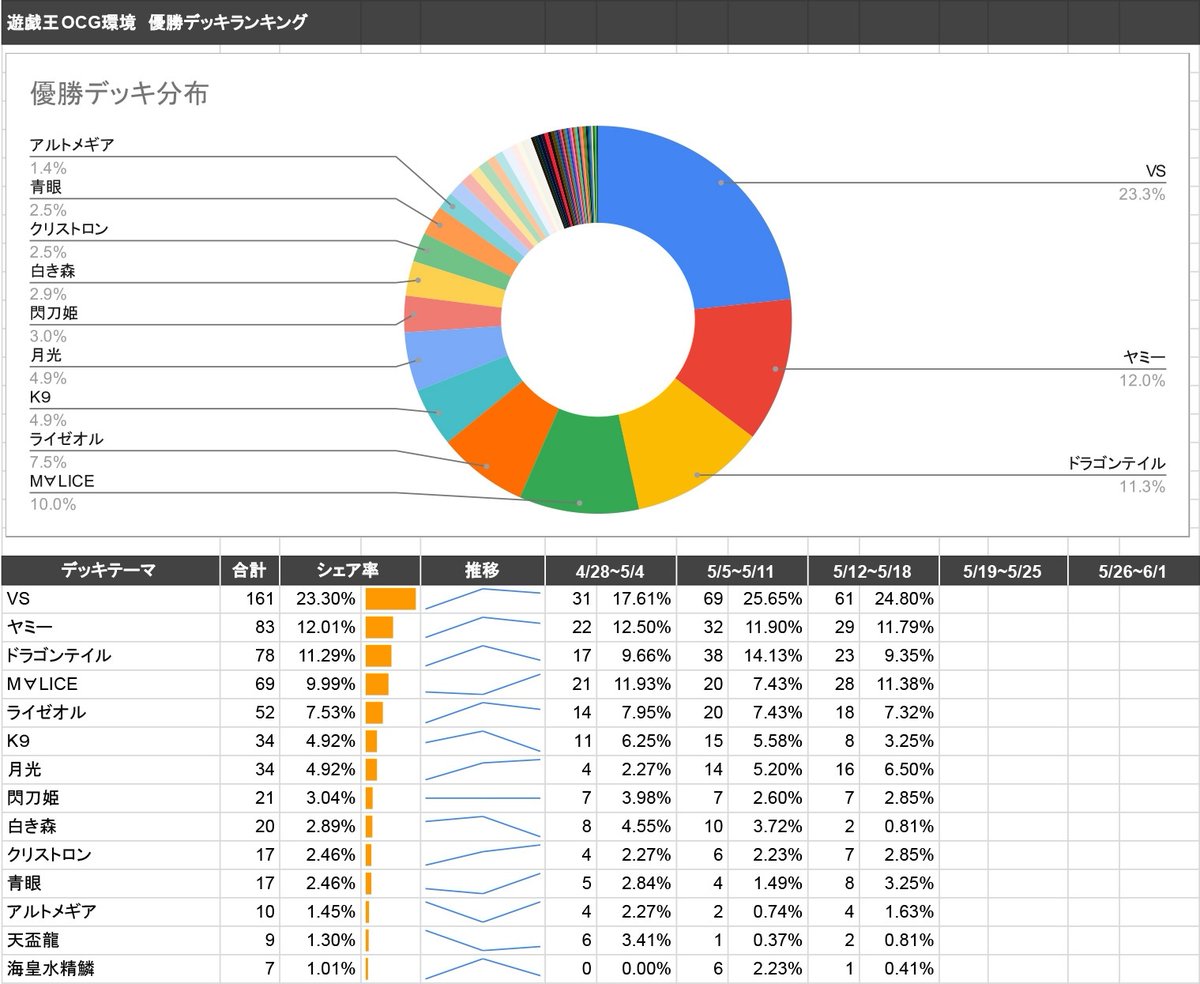Screen dimensions: 1200x984
Task: Select the 5/26~6/1 column header
Action: [x=1133, y=570]
